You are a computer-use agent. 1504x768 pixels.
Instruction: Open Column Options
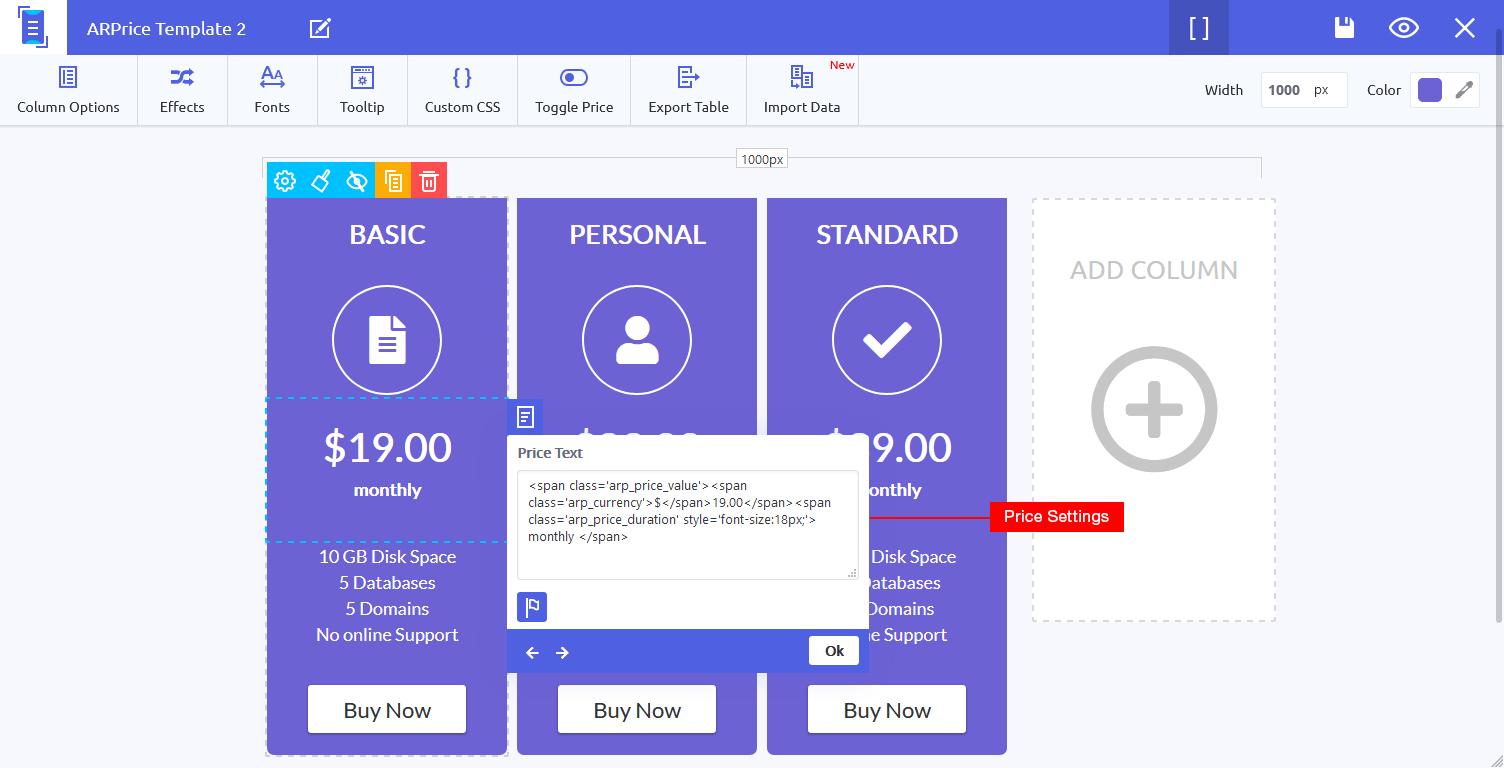point(68,90)
